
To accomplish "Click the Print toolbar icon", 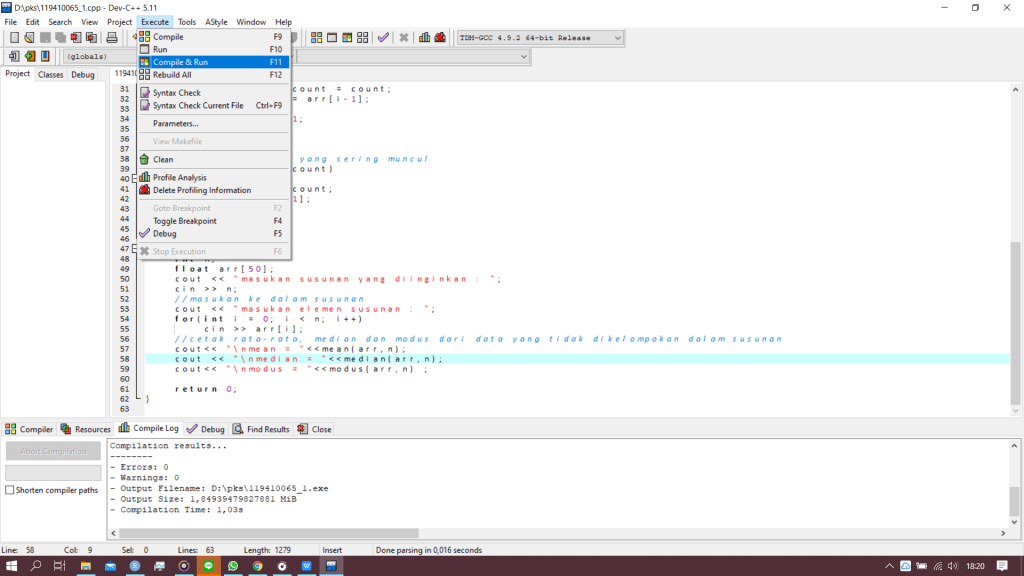I will [x=112, y=38].
